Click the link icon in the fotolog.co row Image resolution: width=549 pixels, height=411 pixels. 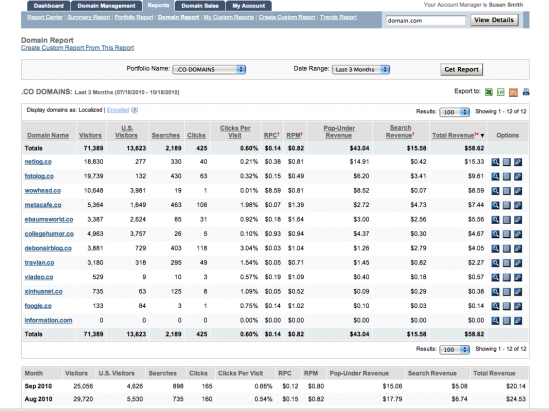518,176
